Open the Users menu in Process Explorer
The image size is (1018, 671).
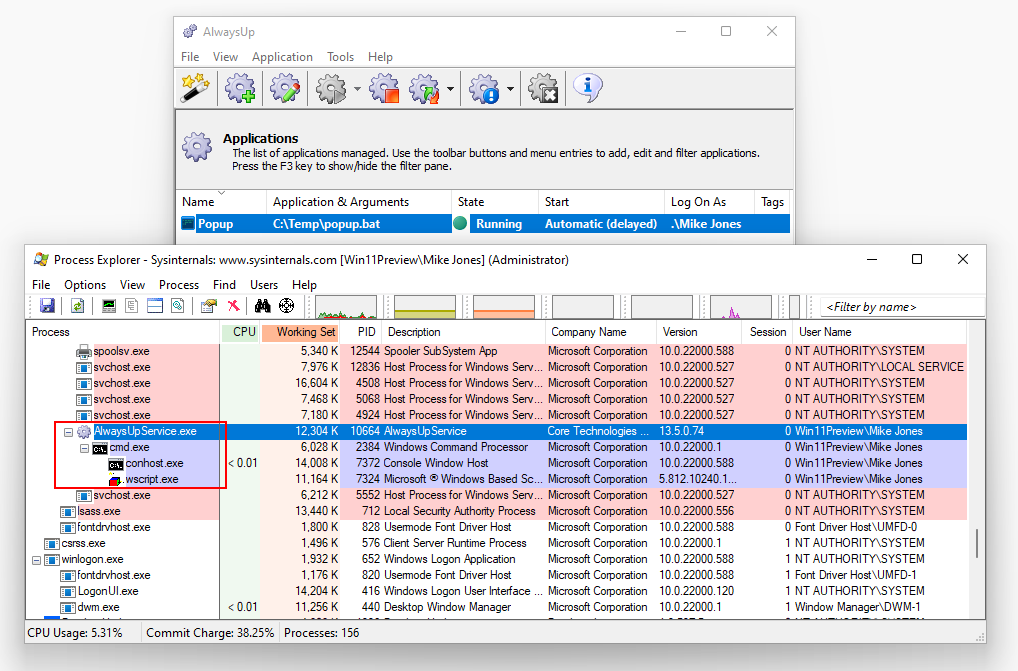(x=264, y=285)
